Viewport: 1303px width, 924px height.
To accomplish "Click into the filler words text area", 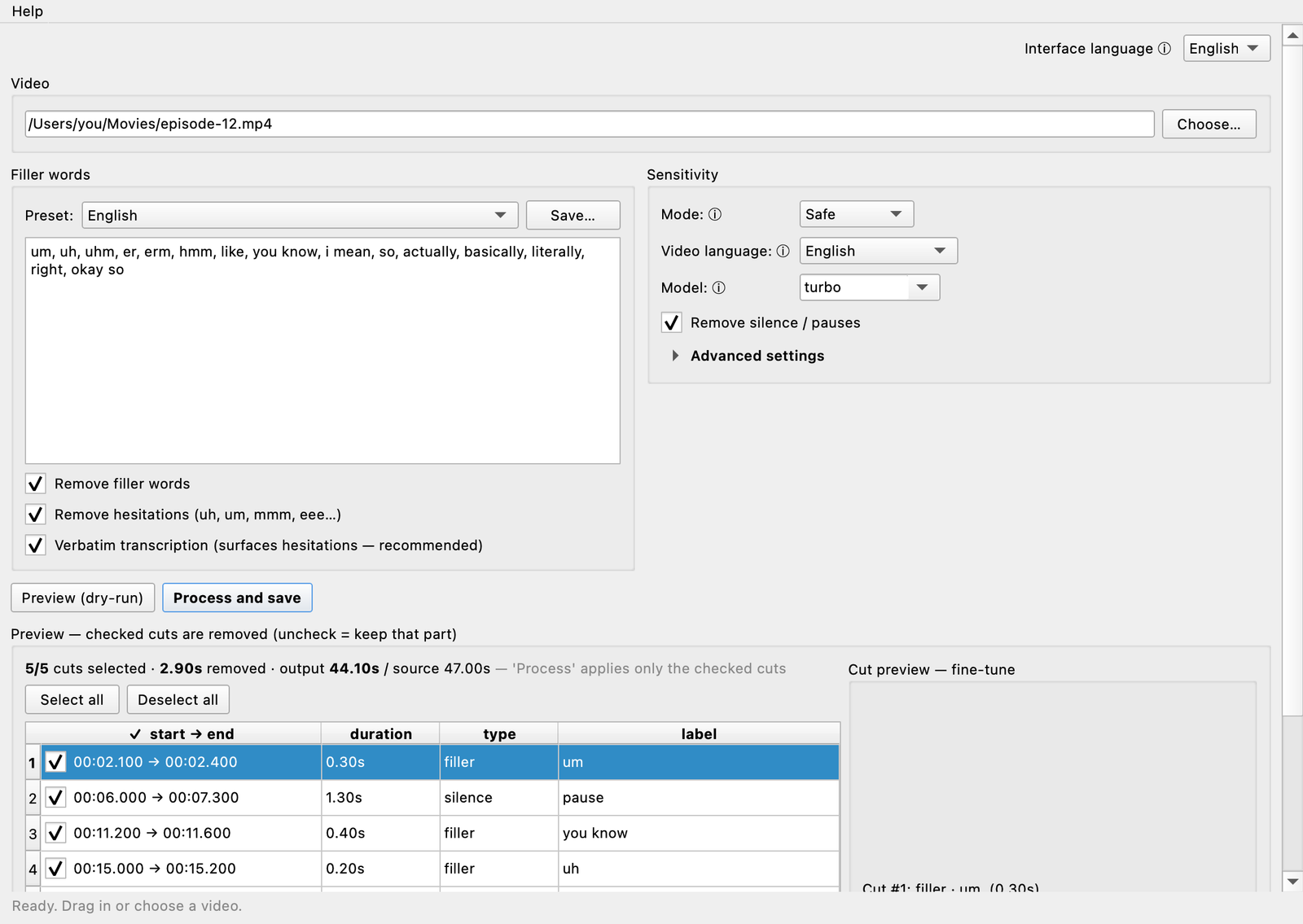I will click(322, 351).
